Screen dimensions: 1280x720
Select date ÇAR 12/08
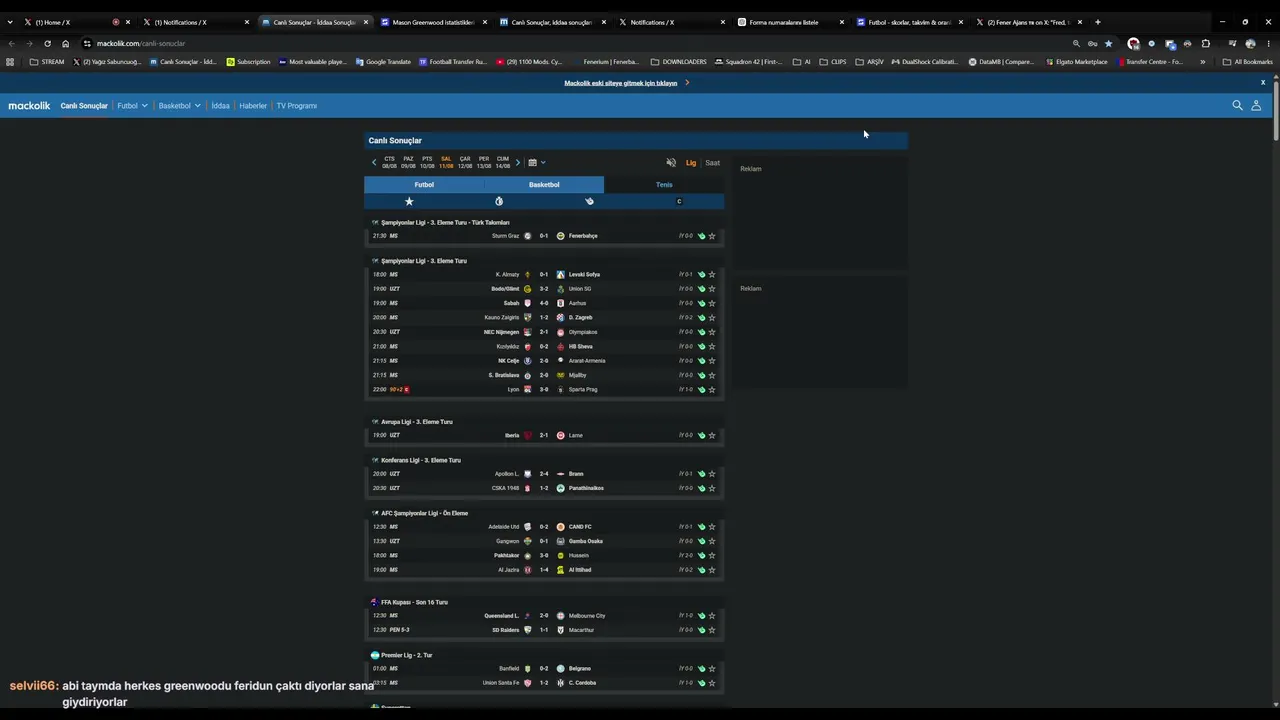click(465, 162)
